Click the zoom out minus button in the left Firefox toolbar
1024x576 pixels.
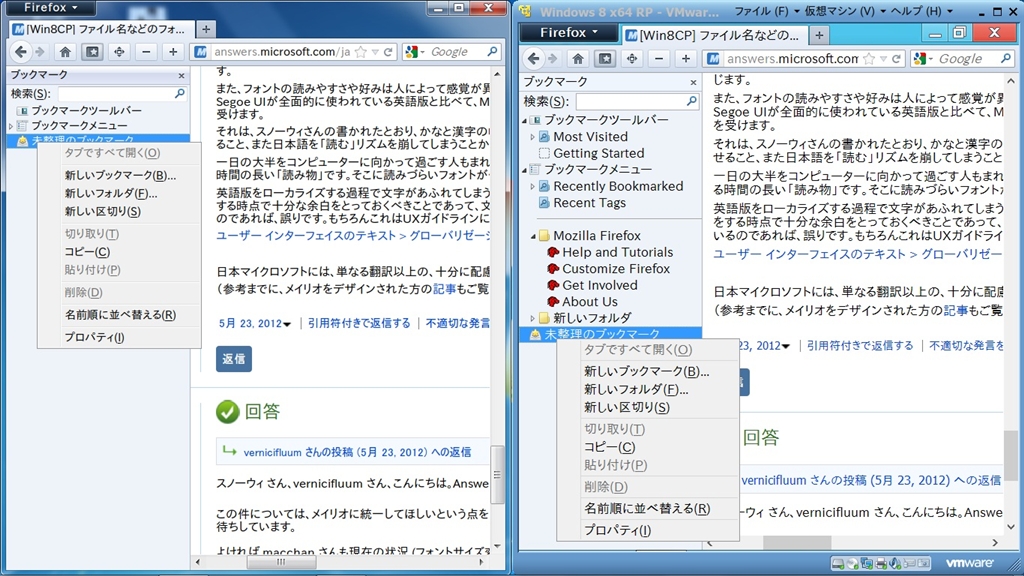pyautogui.click(x=147, y=52)
